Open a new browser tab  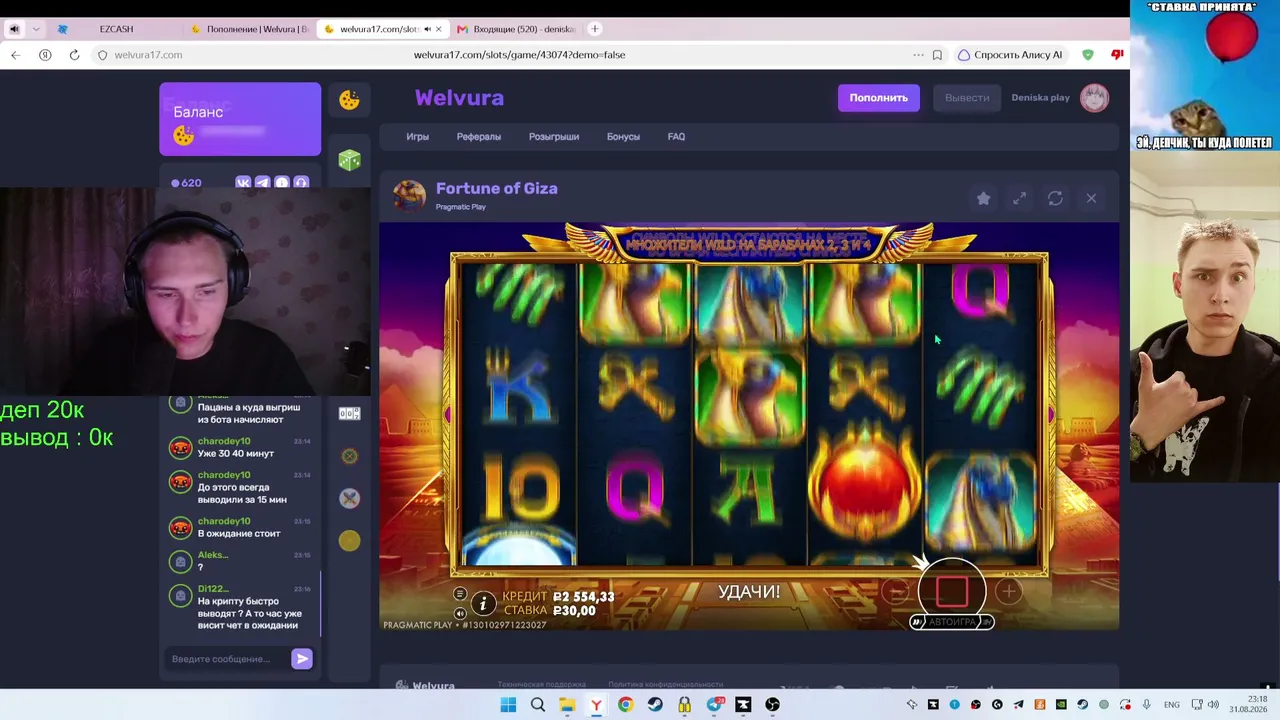tap(595, 29)
